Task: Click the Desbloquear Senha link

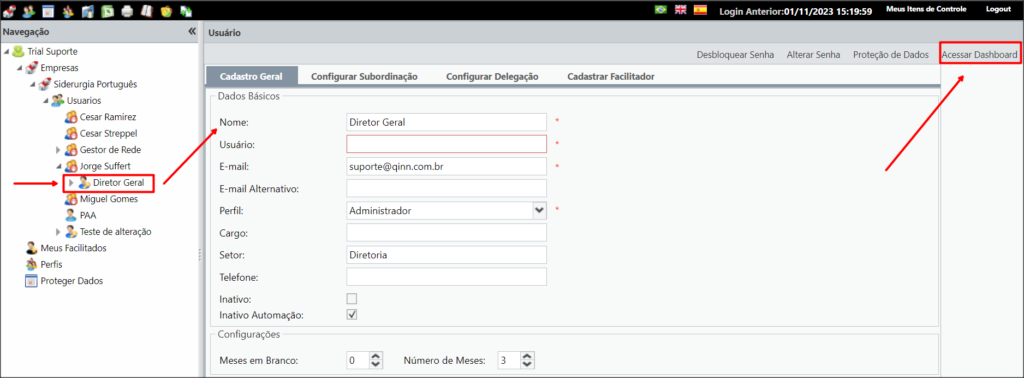Action: coord(735,55)
